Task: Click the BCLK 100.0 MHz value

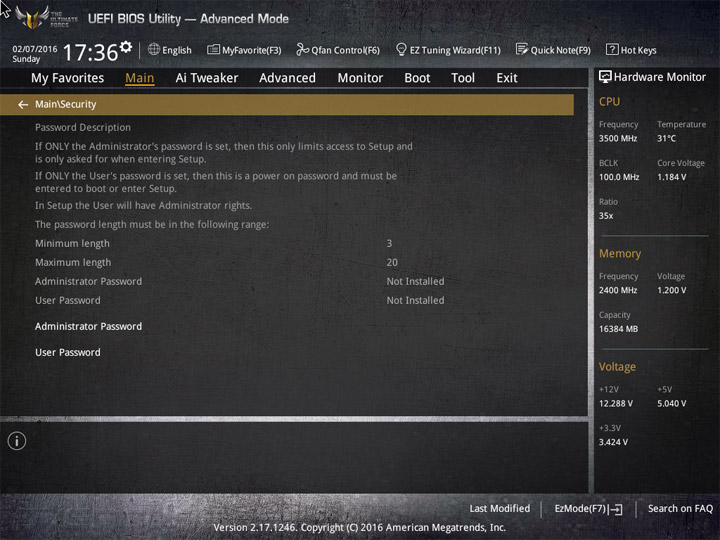Action: 619,177
